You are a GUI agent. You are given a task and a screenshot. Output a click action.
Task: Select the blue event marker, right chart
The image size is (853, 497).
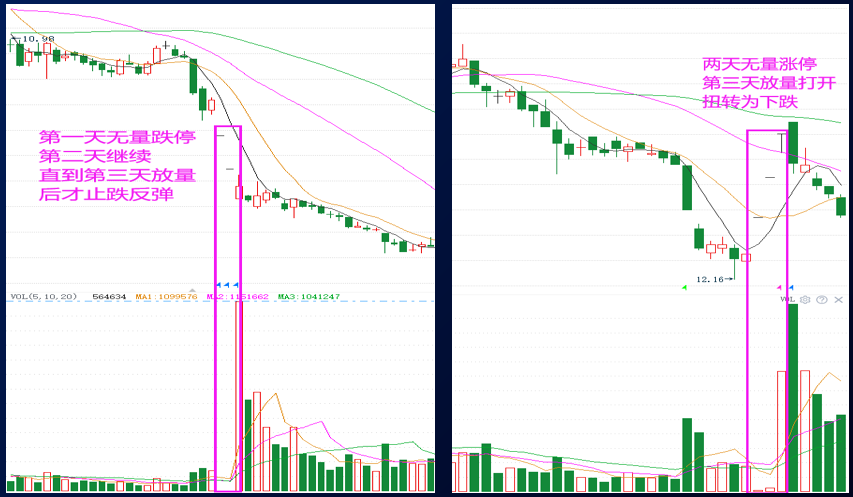pos(791,287)
